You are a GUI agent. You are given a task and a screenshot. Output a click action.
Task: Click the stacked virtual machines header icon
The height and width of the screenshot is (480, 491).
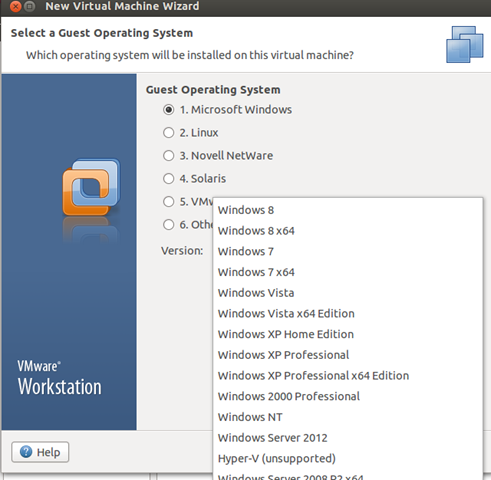tap(465, 44)
